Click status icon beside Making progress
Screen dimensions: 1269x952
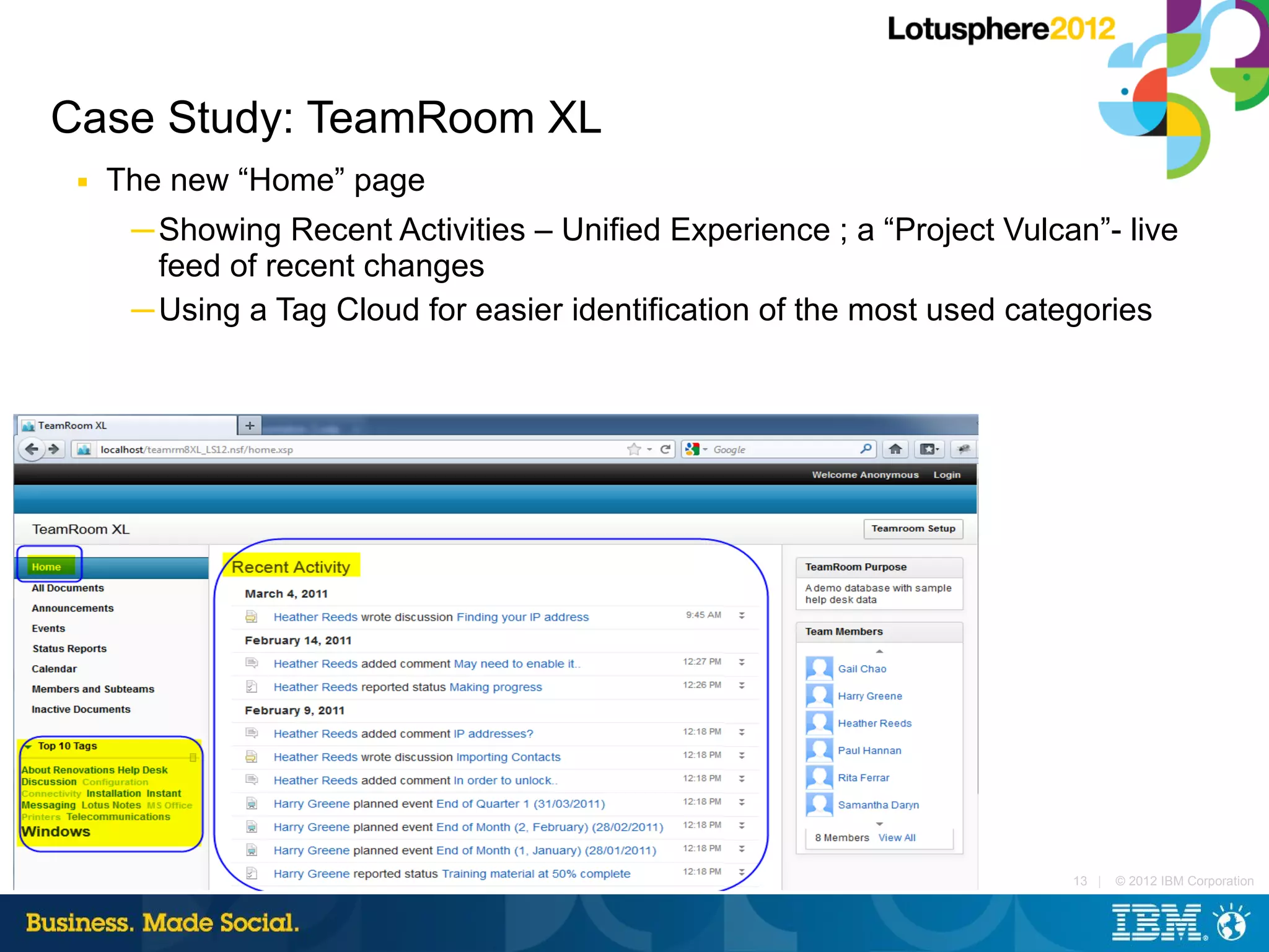251,687
